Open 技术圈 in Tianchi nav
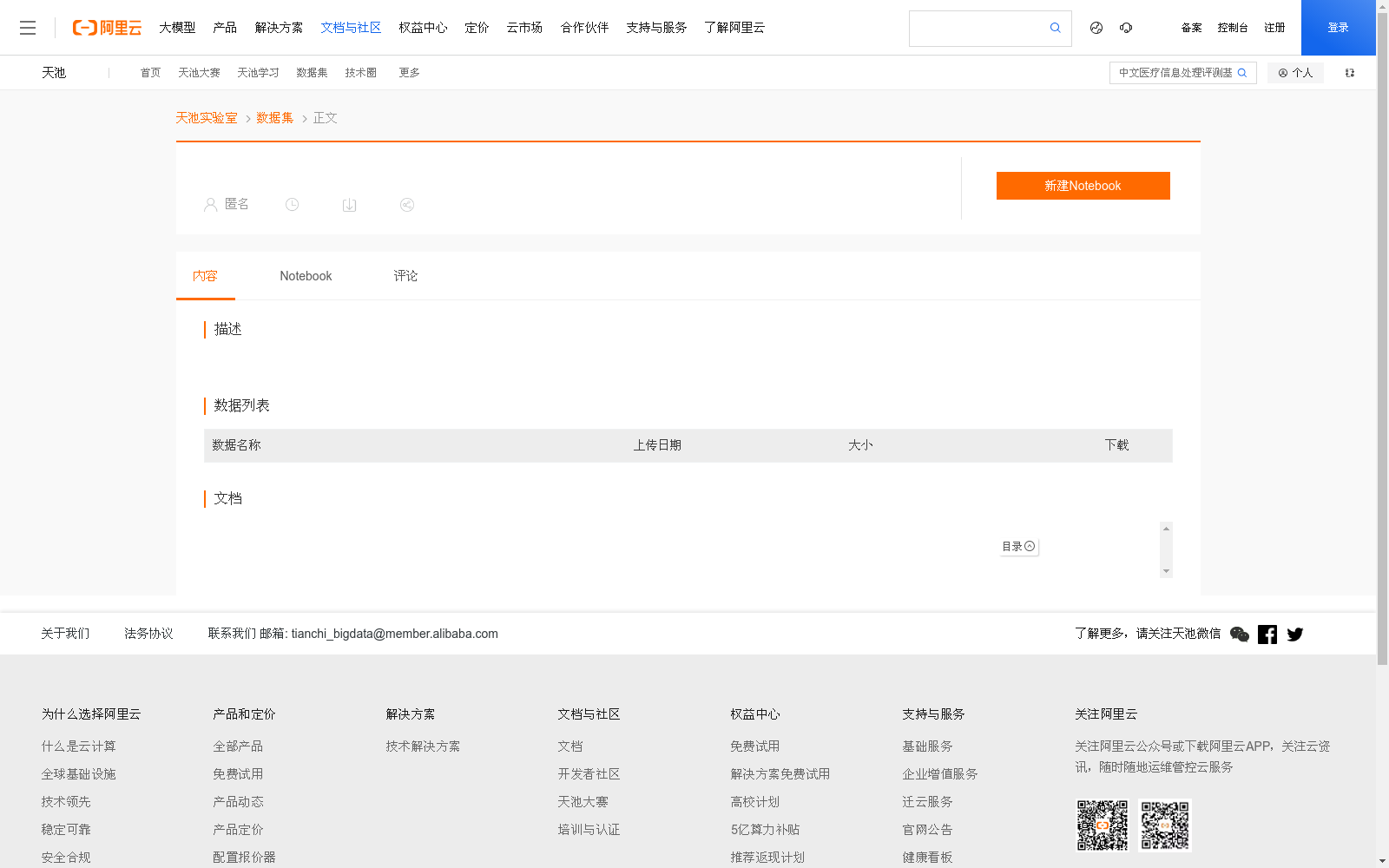Viewport: 1389px width, 868px height. [x=360, y=73]
